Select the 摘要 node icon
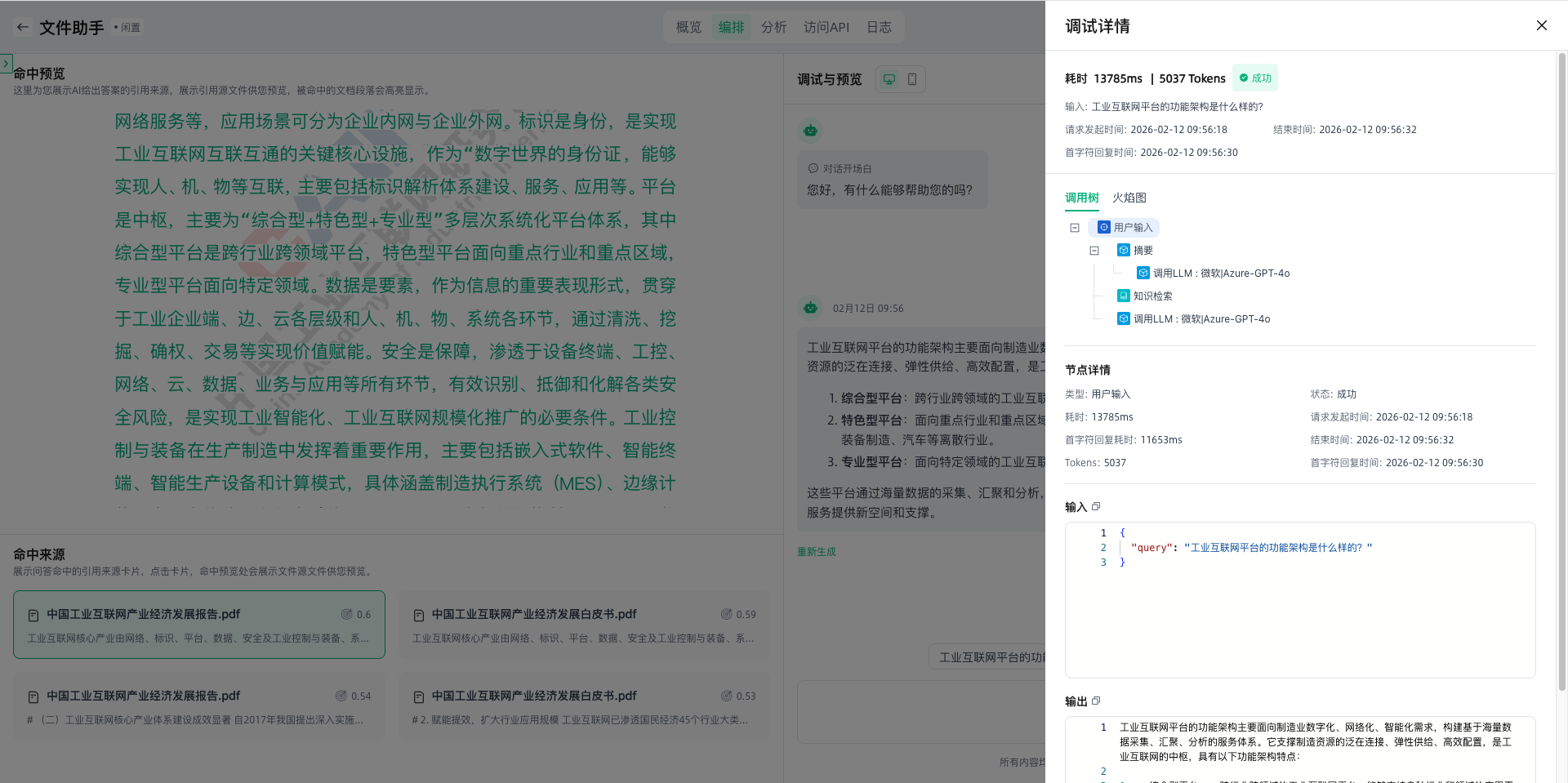Screen dimensions: 1568x783 click(x=1124, y=250)
